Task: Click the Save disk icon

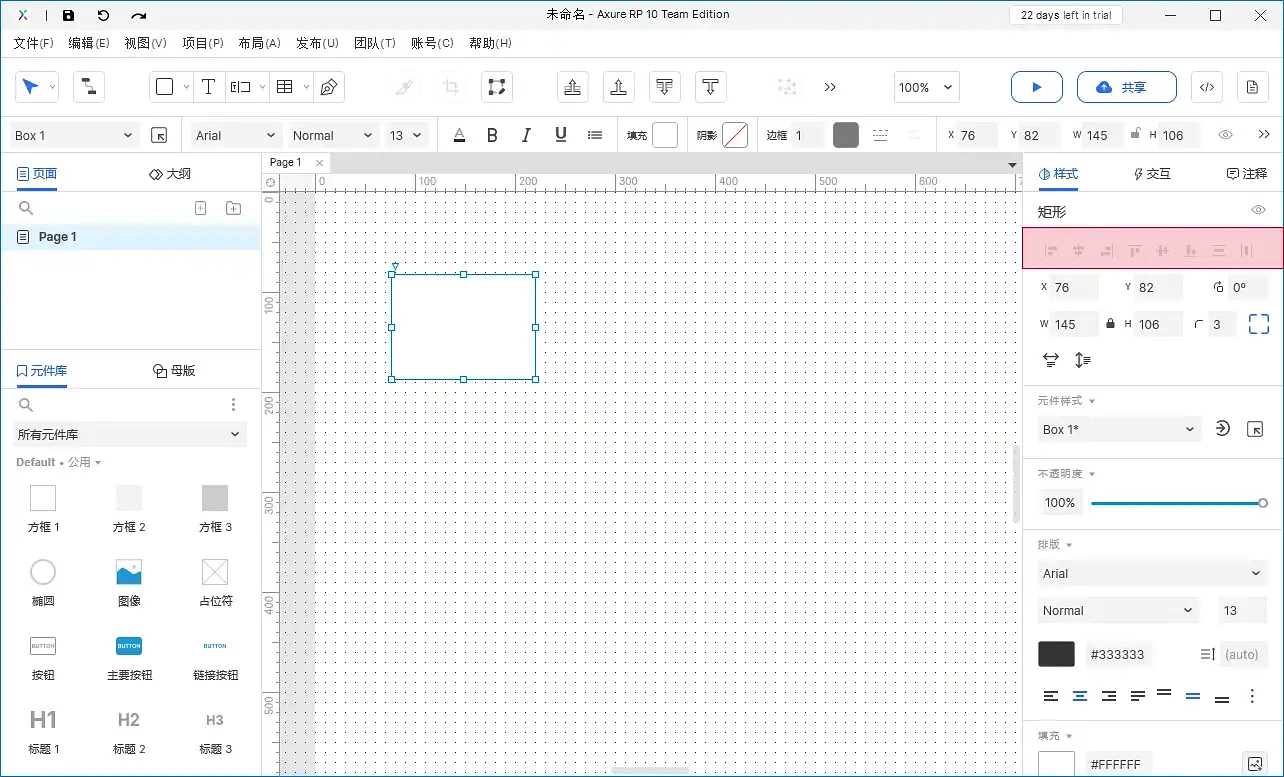Action: (68, 15)
